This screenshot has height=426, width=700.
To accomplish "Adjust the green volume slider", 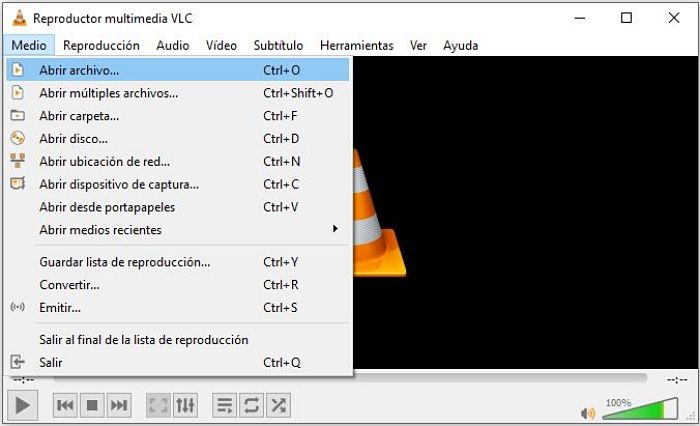I will [x=640, y=409].
